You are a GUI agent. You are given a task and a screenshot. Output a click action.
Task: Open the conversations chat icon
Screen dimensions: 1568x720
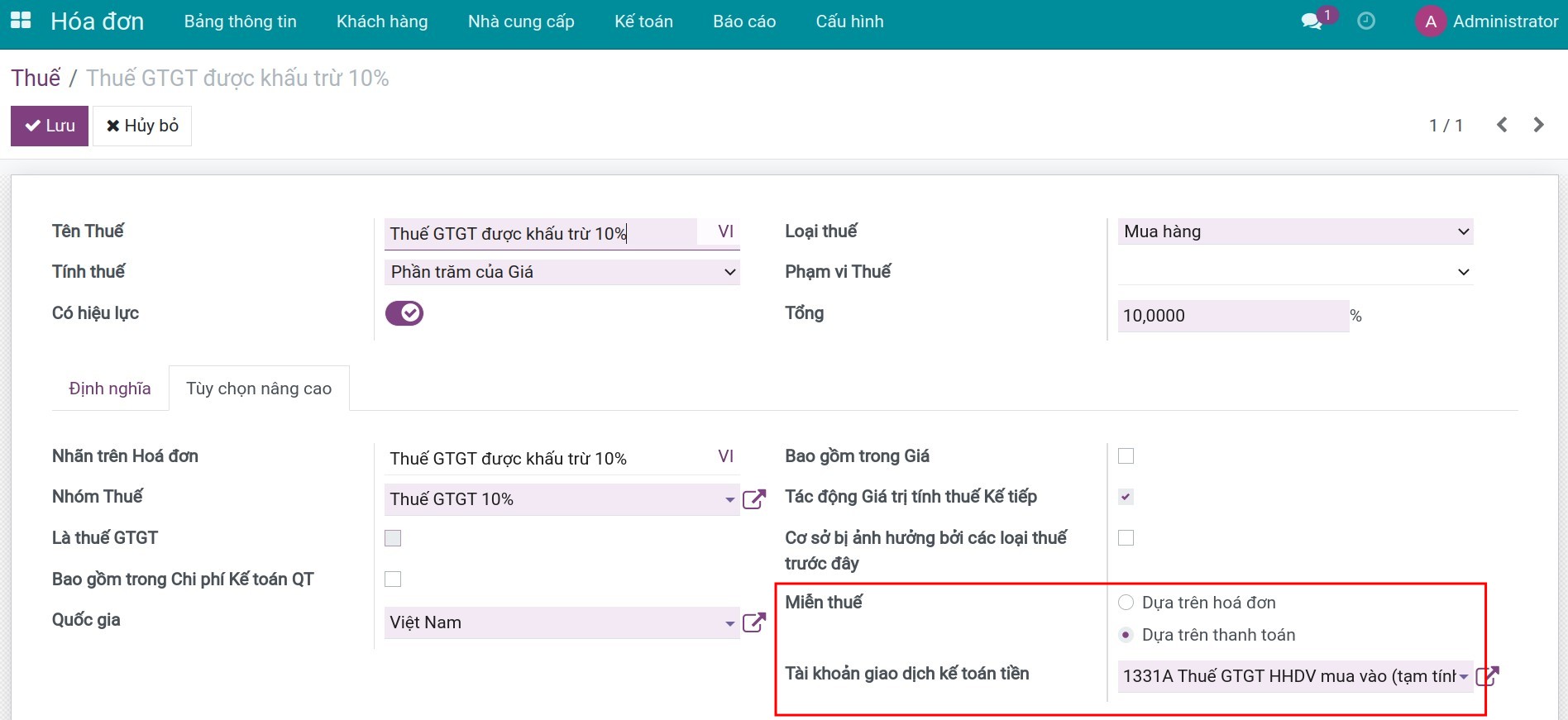pos(1312,21)
